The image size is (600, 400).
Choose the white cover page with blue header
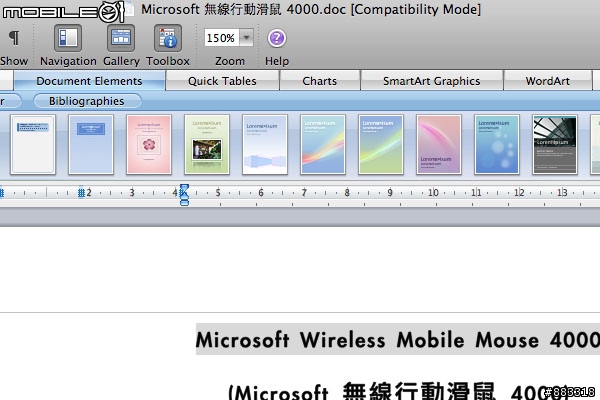[33, 144]
